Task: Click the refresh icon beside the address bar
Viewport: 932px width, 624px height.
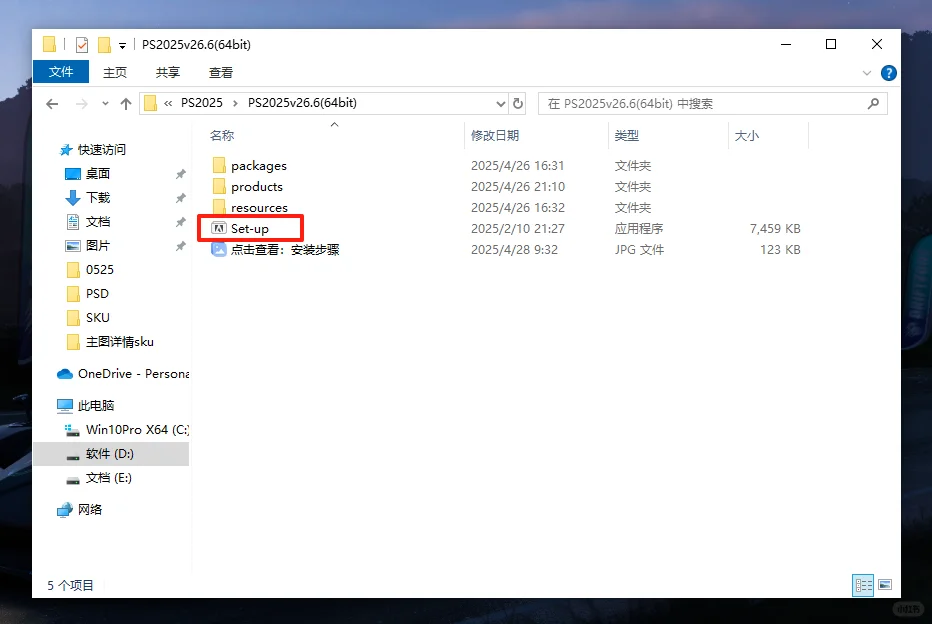Action: [x=519, y=103]
